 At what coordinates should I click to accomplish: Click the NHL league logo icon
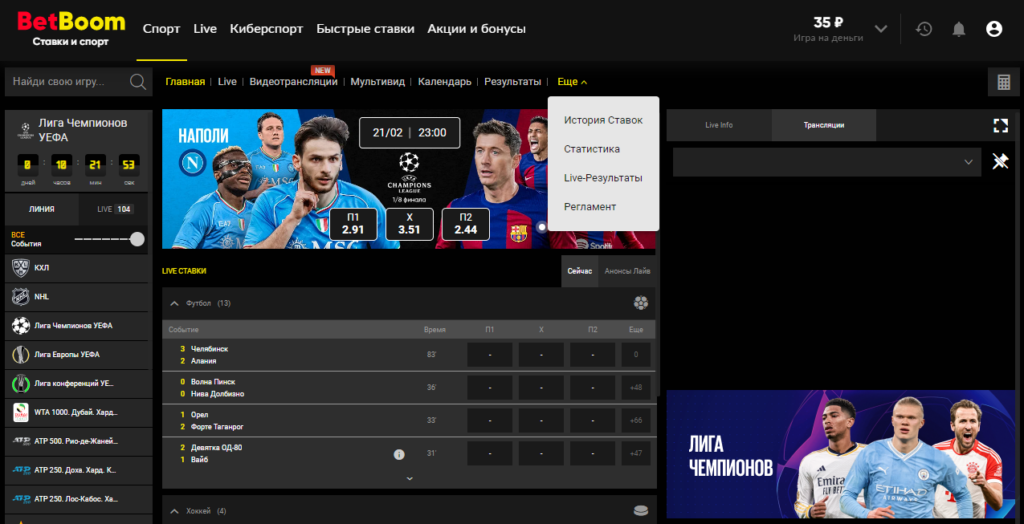21,297
